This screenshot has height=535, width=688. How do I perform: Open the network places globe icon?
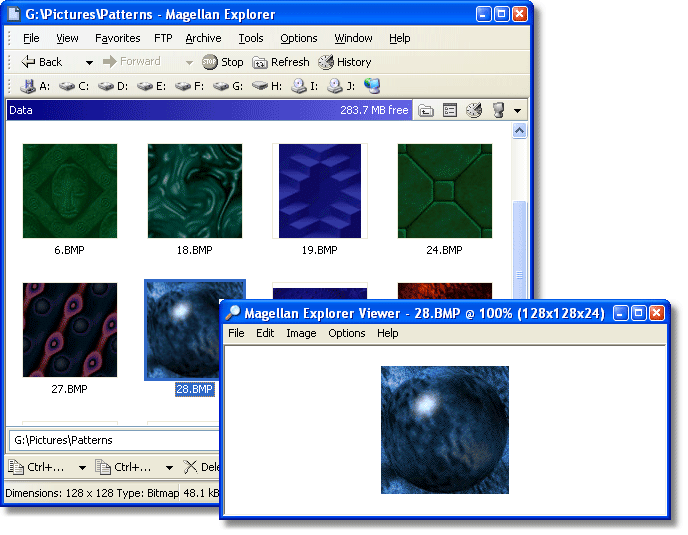(x=372, y=86)
